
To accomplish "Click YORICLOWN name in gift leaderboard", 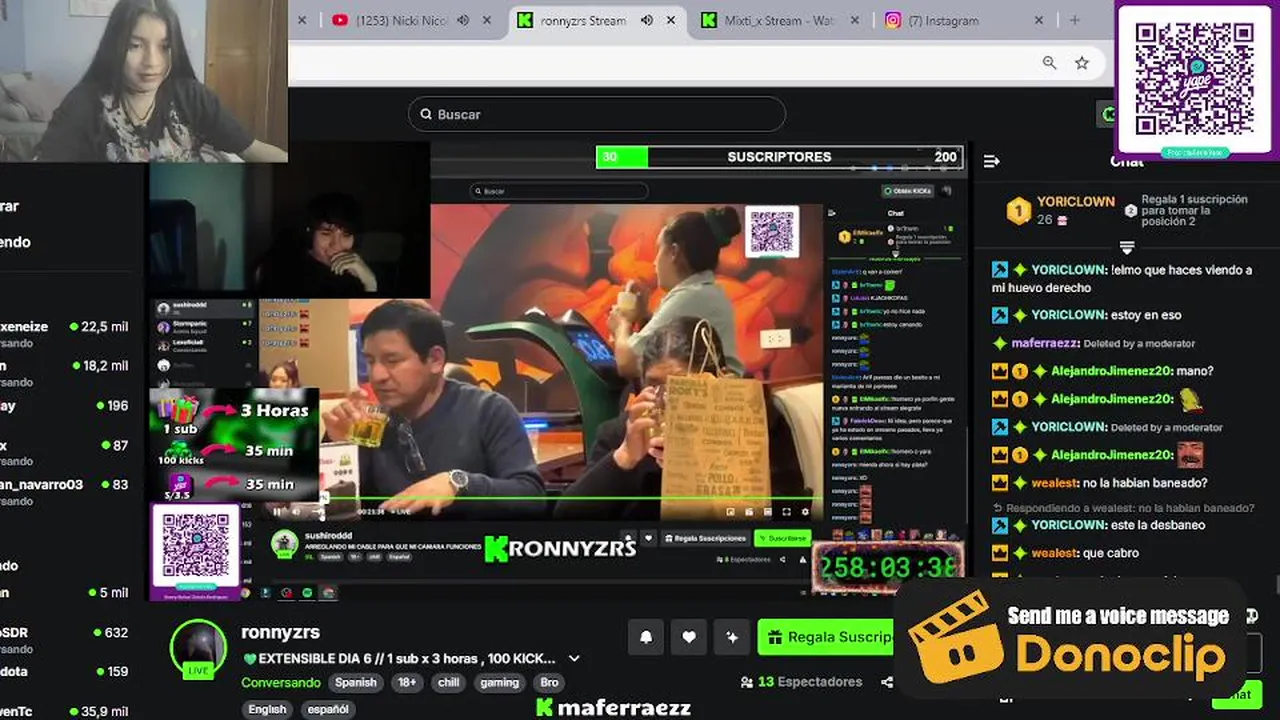I will click(1076, 201).
